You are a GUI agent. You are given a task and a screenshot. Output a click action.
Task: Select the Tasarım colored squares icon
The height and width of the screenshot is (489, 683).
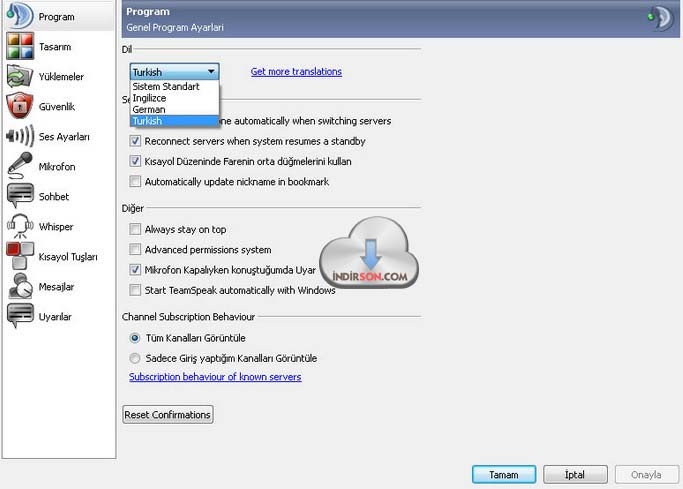(20, 46)
